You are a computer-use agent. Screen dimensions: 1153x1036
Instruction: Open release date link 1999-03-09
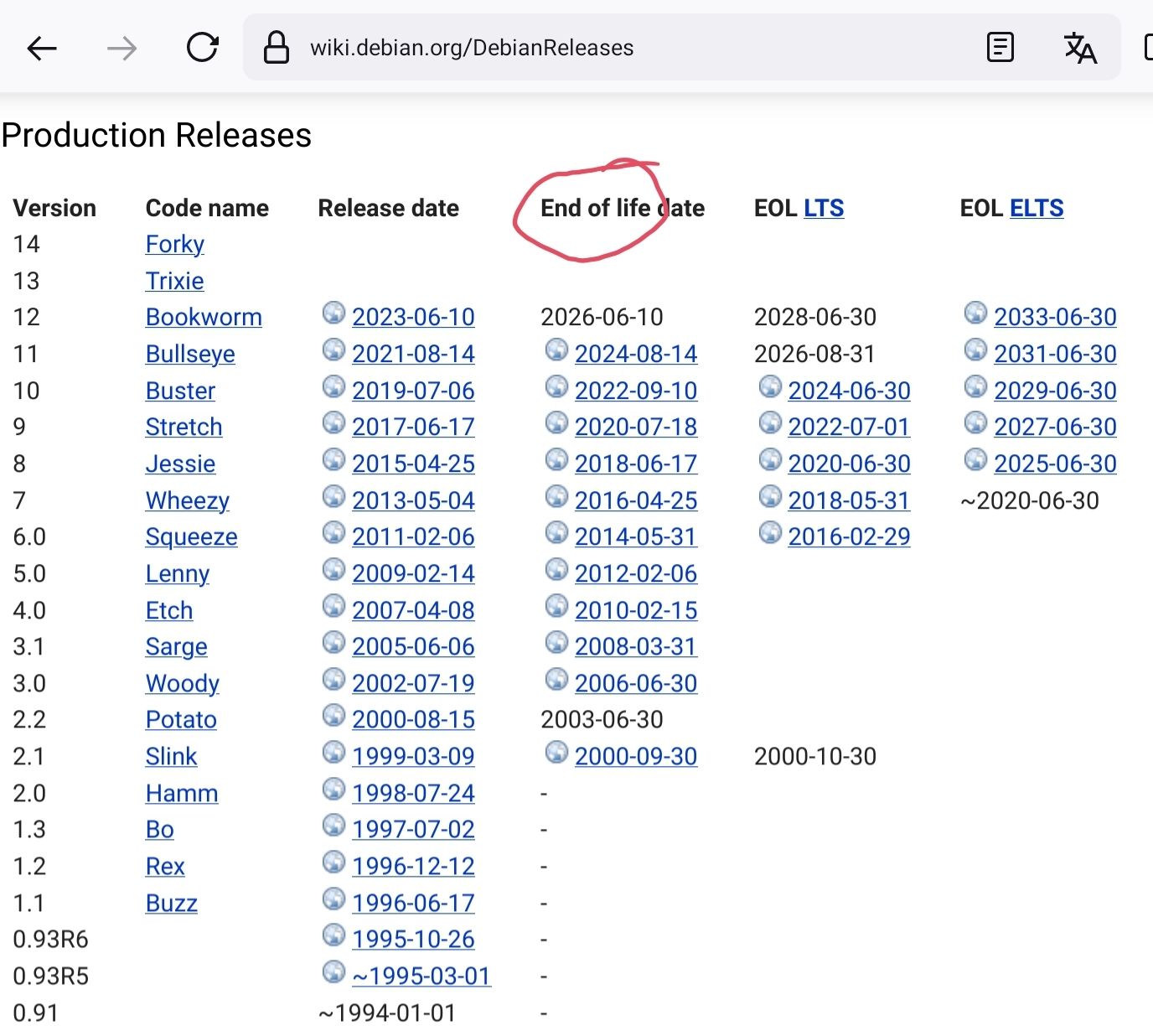(x=413, y=756)
